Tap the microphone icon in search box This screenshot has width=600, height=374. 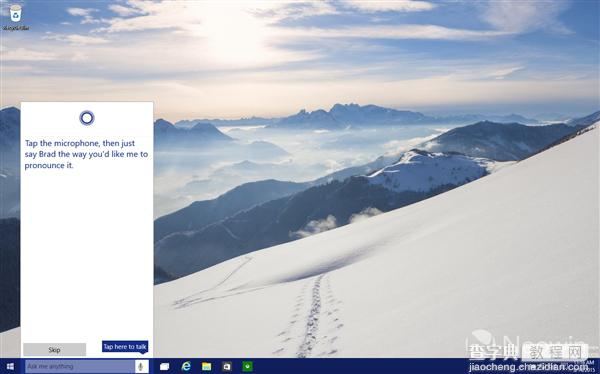141,366
